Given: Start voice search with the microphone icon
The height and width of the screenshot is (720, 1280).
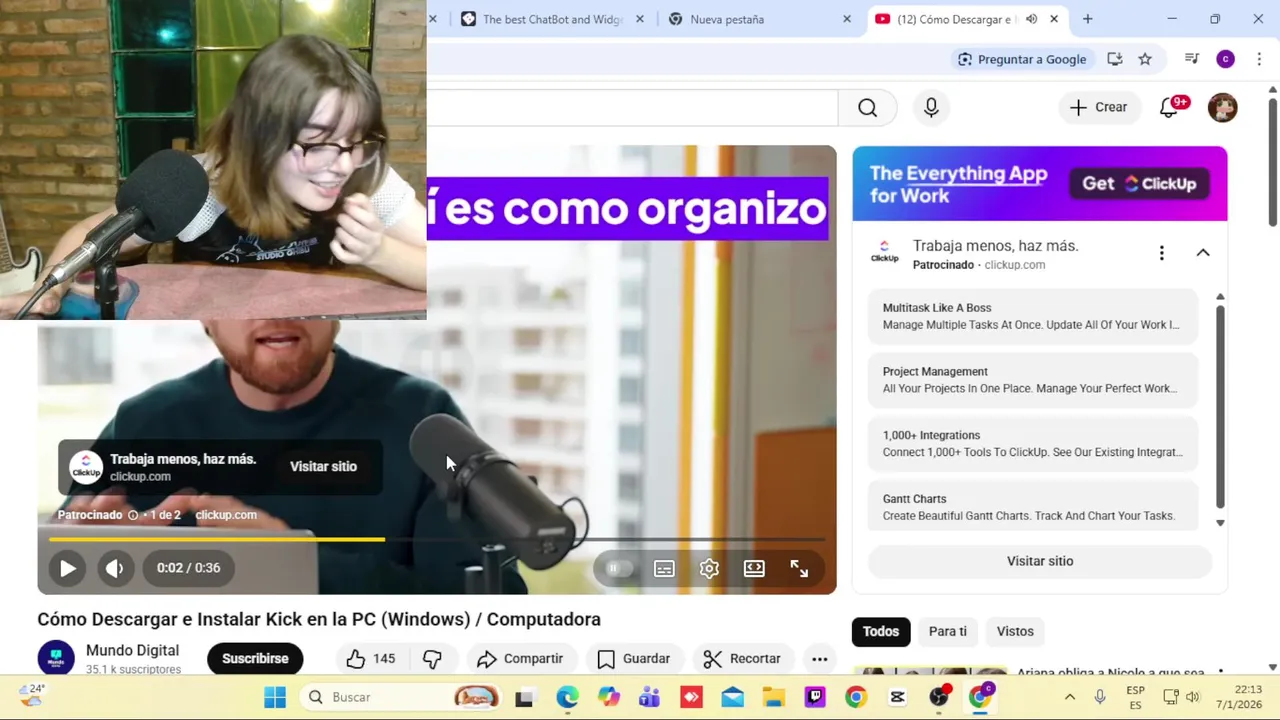Looking at the screenshot, I should pyautogui.click(x=931, y=107).
